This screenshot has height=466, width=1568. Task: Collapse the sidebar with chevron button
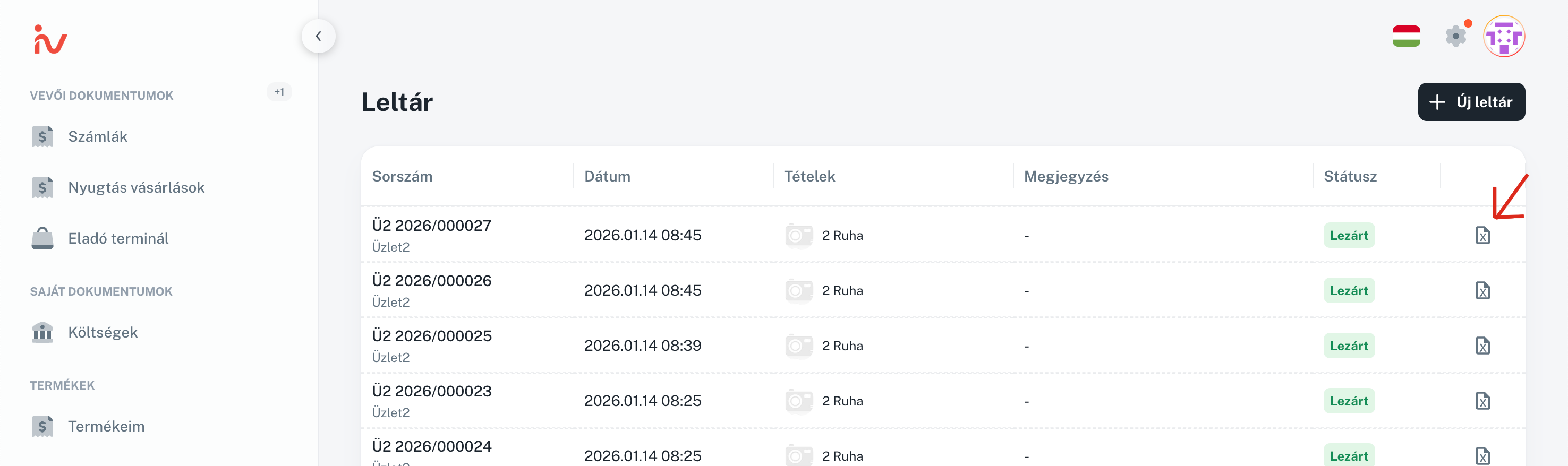pos(318,37)
